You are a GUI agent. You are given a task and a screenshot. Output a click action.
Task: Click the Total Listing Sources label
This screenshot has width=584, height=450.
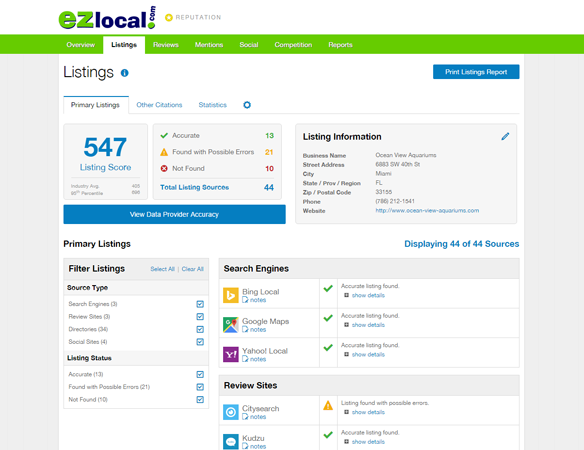194,187
